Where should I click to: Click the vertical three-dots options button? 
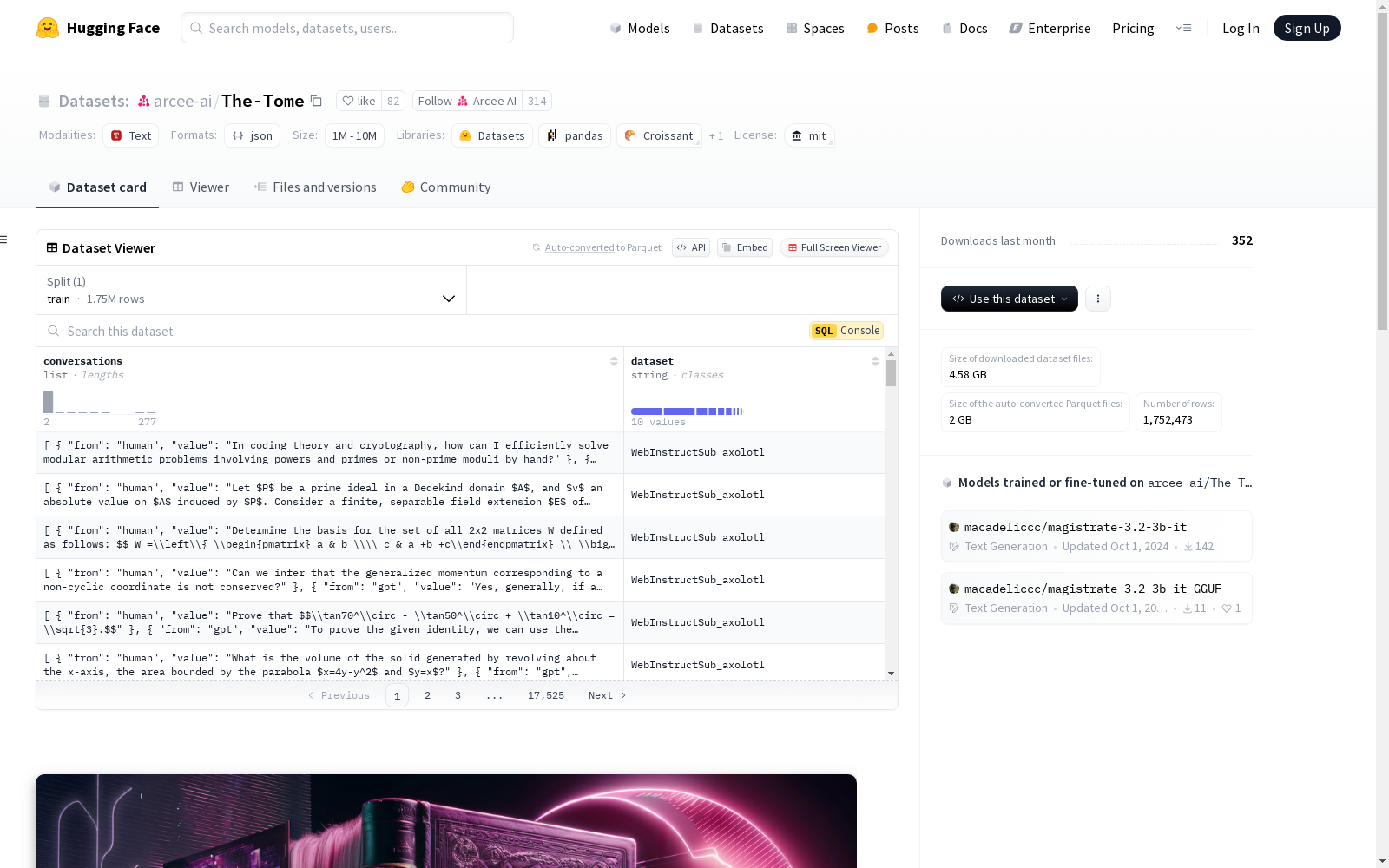(x=1098, y=299)
